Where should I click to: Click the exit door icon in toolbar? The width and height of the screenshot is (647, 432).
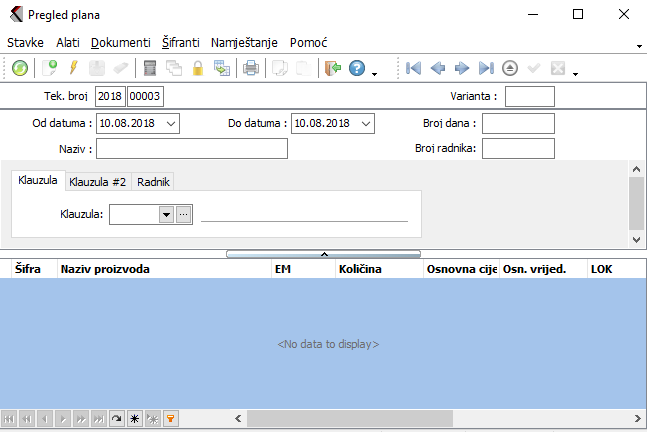pos(332,69)
